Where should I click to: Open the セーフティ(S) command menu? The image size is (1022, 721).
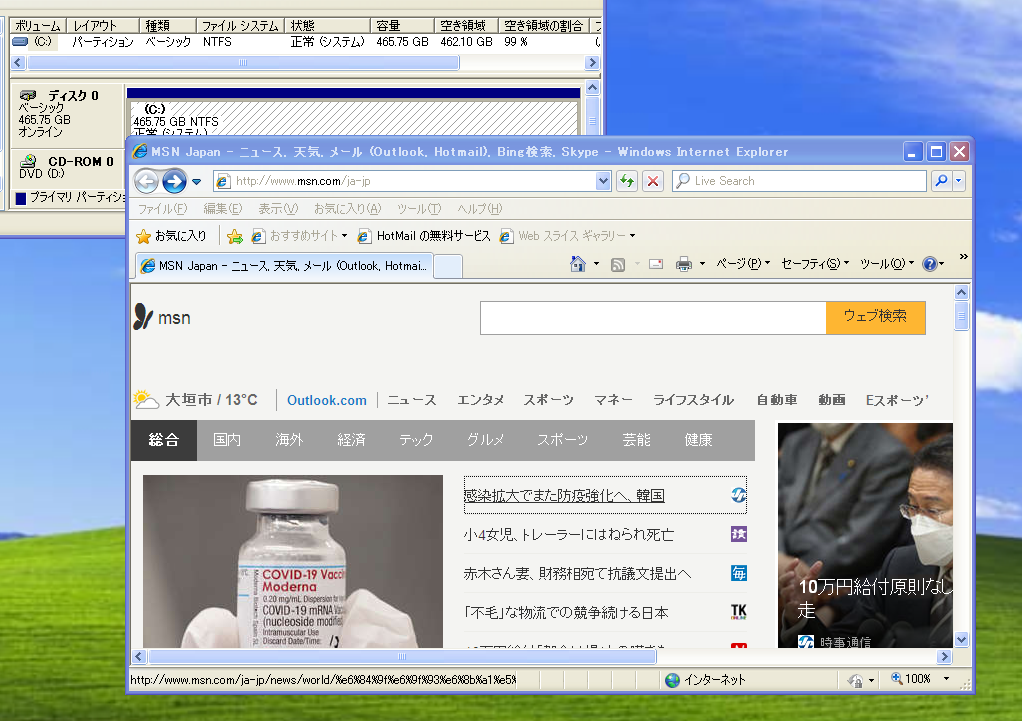pos(815,264)
